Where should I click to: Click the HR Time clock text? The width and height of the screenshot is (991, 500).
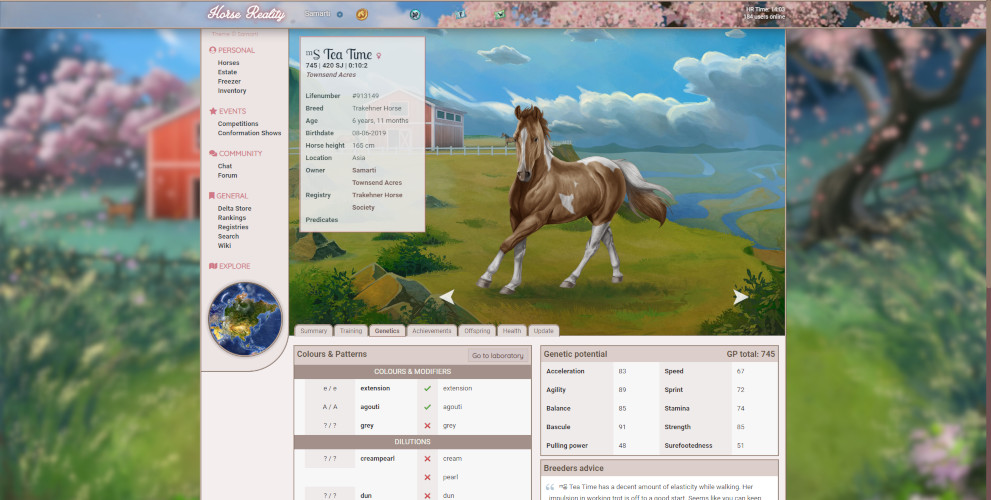pyautogui.click(x=765, y=9)
